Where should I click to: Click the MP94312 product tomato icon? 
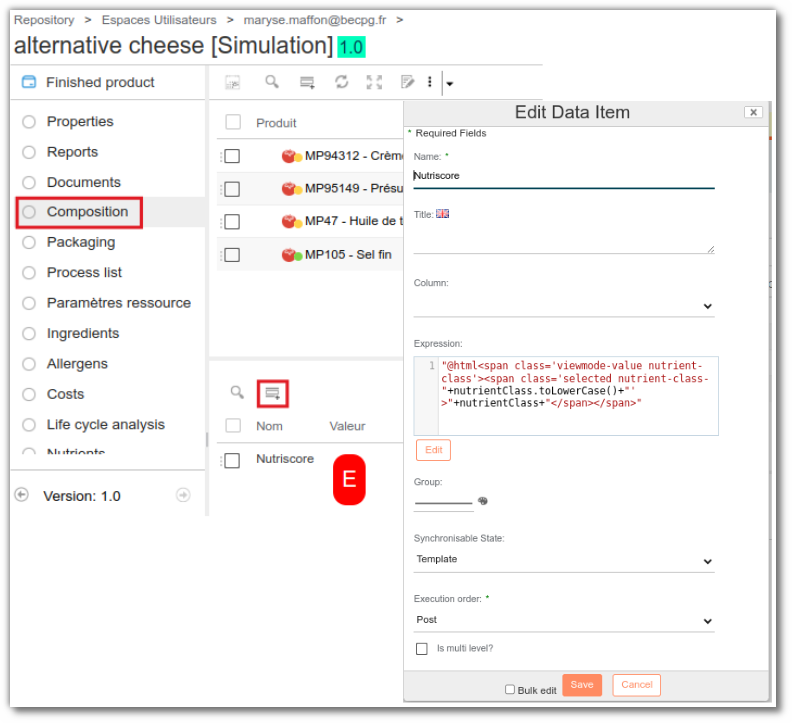click(x=291, y=156)
